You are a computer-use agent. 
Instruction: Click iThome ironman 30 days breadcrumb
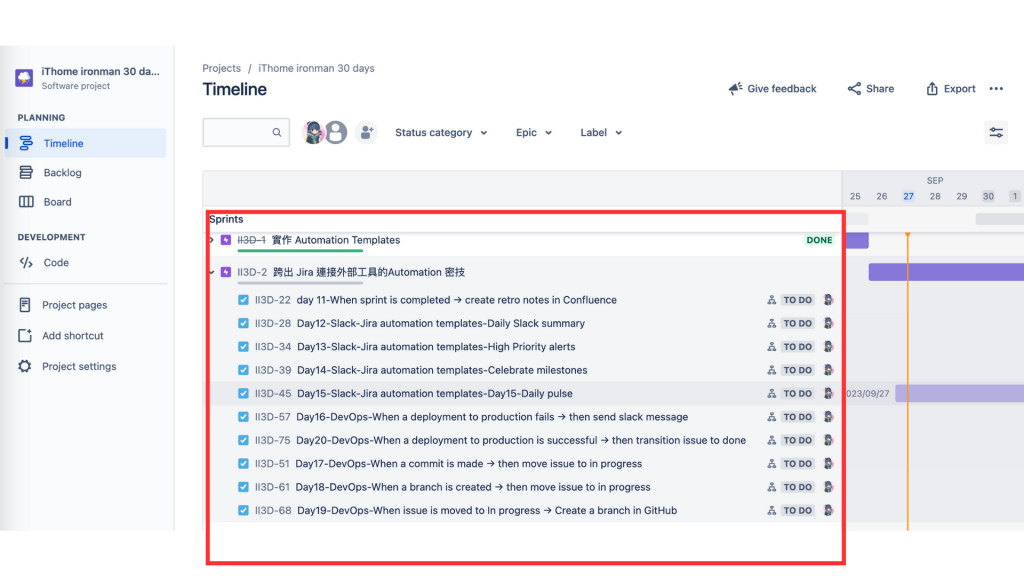pyautogui.click(x=316, y=68)
